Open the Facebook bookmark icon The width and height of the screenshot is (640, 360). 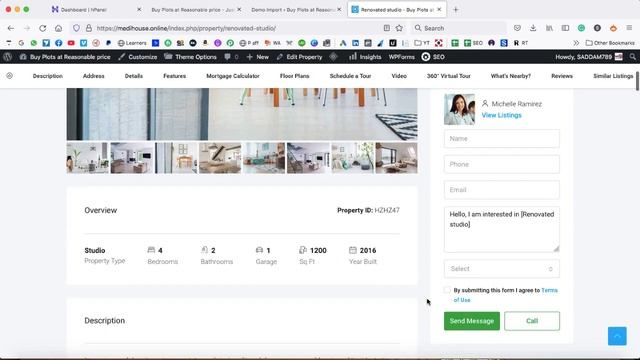[59, 43]
